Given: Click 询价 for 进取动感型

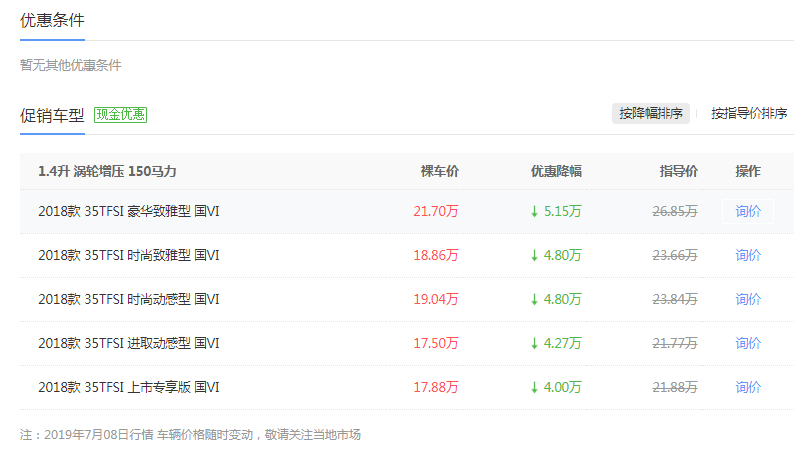Looking at the screenshot, I should pyautogui.click(x=748, y=343).
